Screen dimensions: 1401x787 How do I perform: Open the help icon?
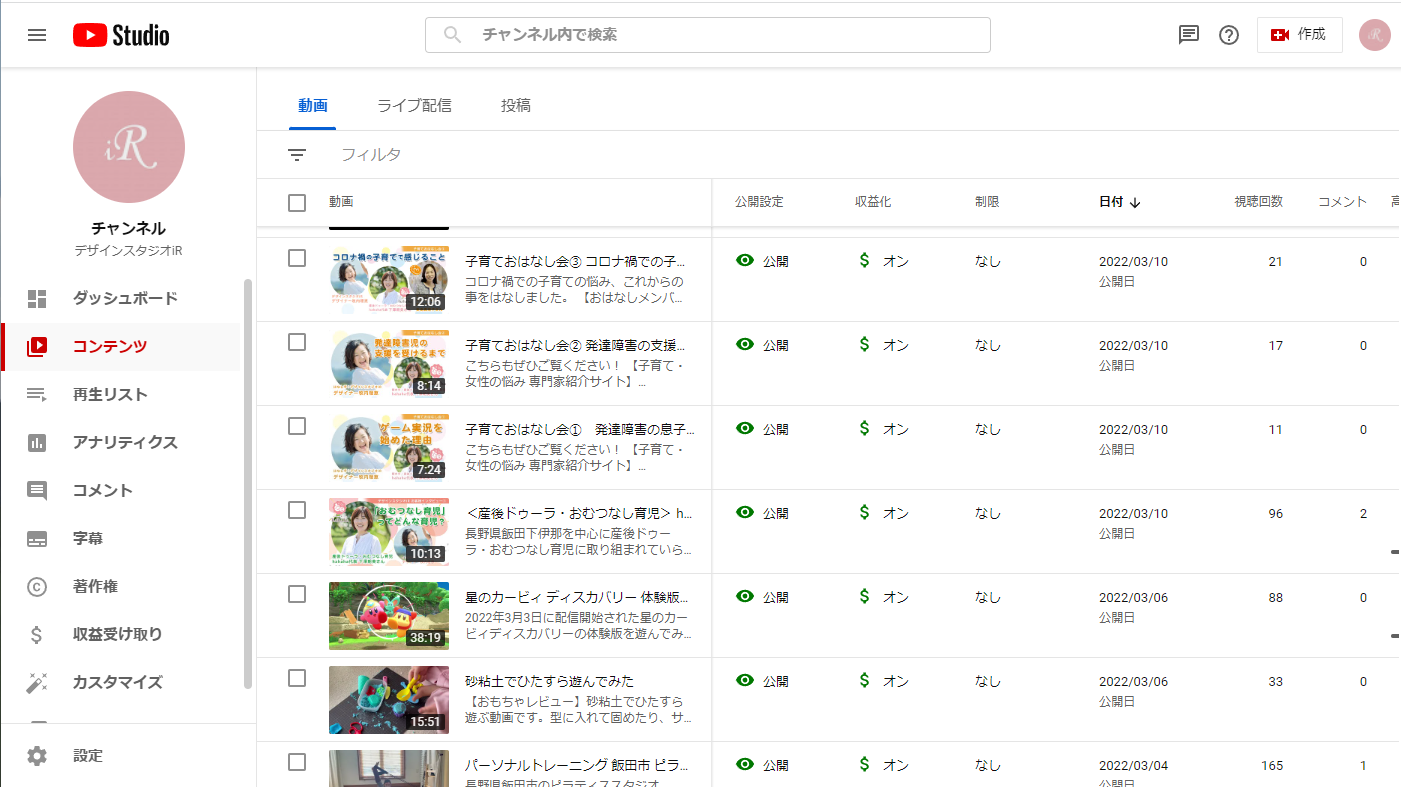(1229, 34)
